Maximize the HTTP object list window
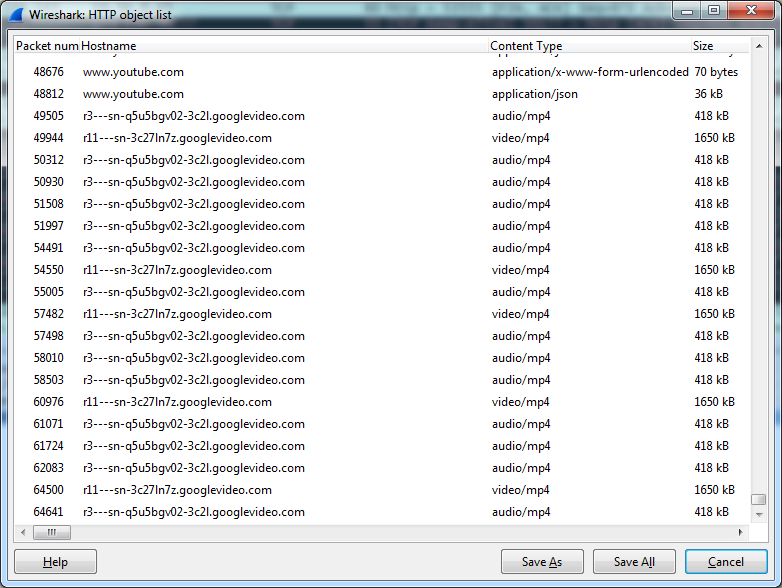Screen dimensions: 782x588 [714, 10]
